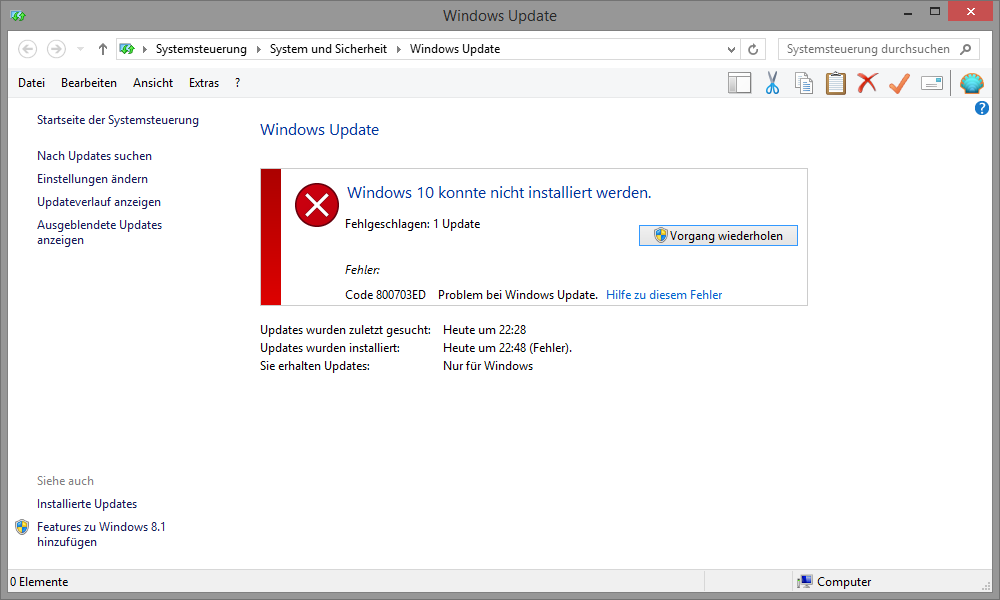Click Features zu Windows 8.1 hinzufügen link

pyautogui.click(x=101, y=534)
